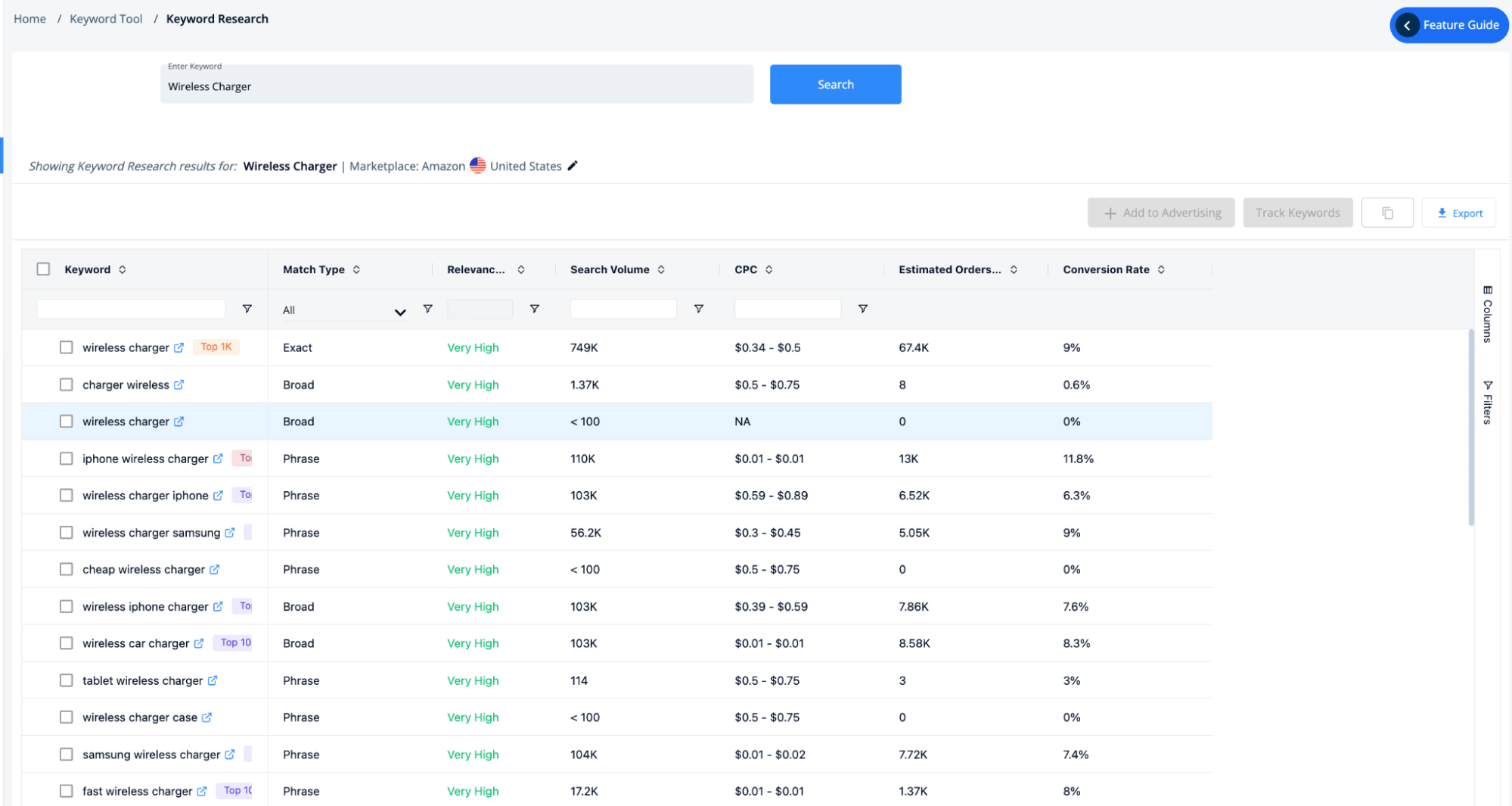Open external link for 'wireless charger' keyword

(x=179, y=347)
